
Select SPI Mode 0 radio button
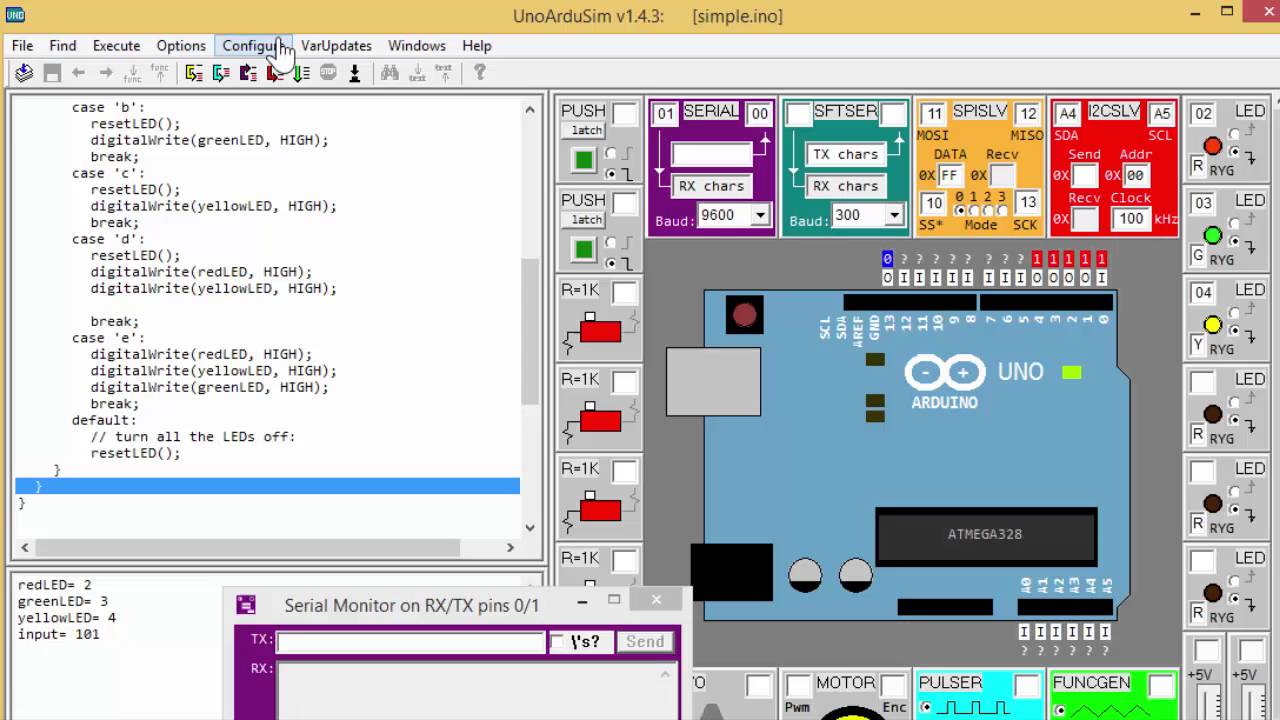tap(961, 210)
